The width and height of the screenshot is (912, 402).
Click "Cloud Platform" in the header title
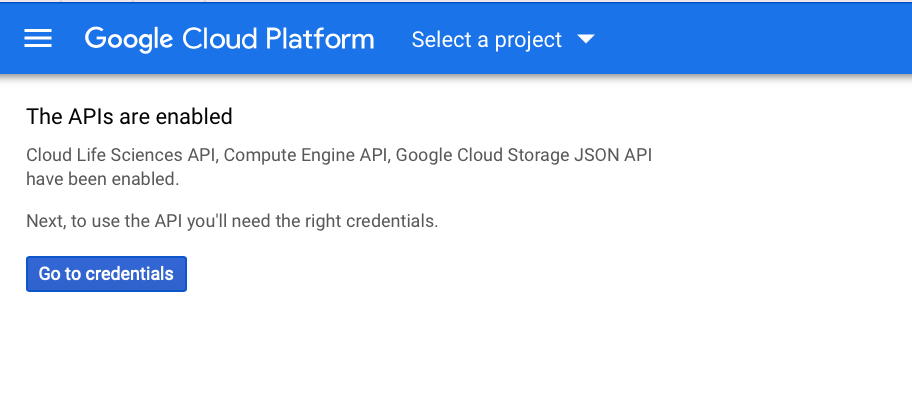pos(278,39)
